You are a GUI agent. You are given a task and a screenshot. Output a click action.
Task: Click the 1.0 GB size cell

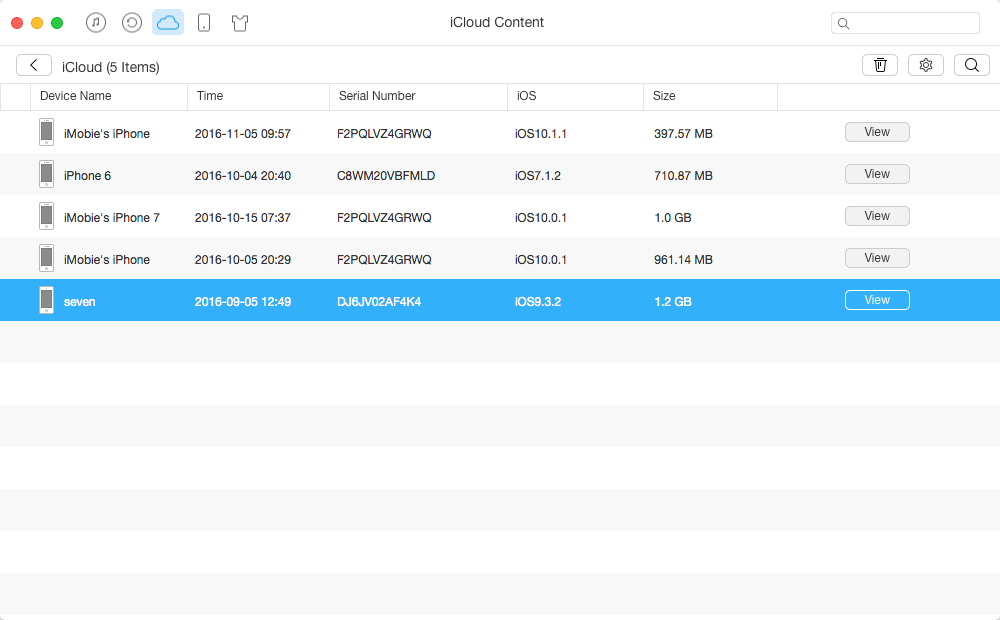[x=673, y=218]
